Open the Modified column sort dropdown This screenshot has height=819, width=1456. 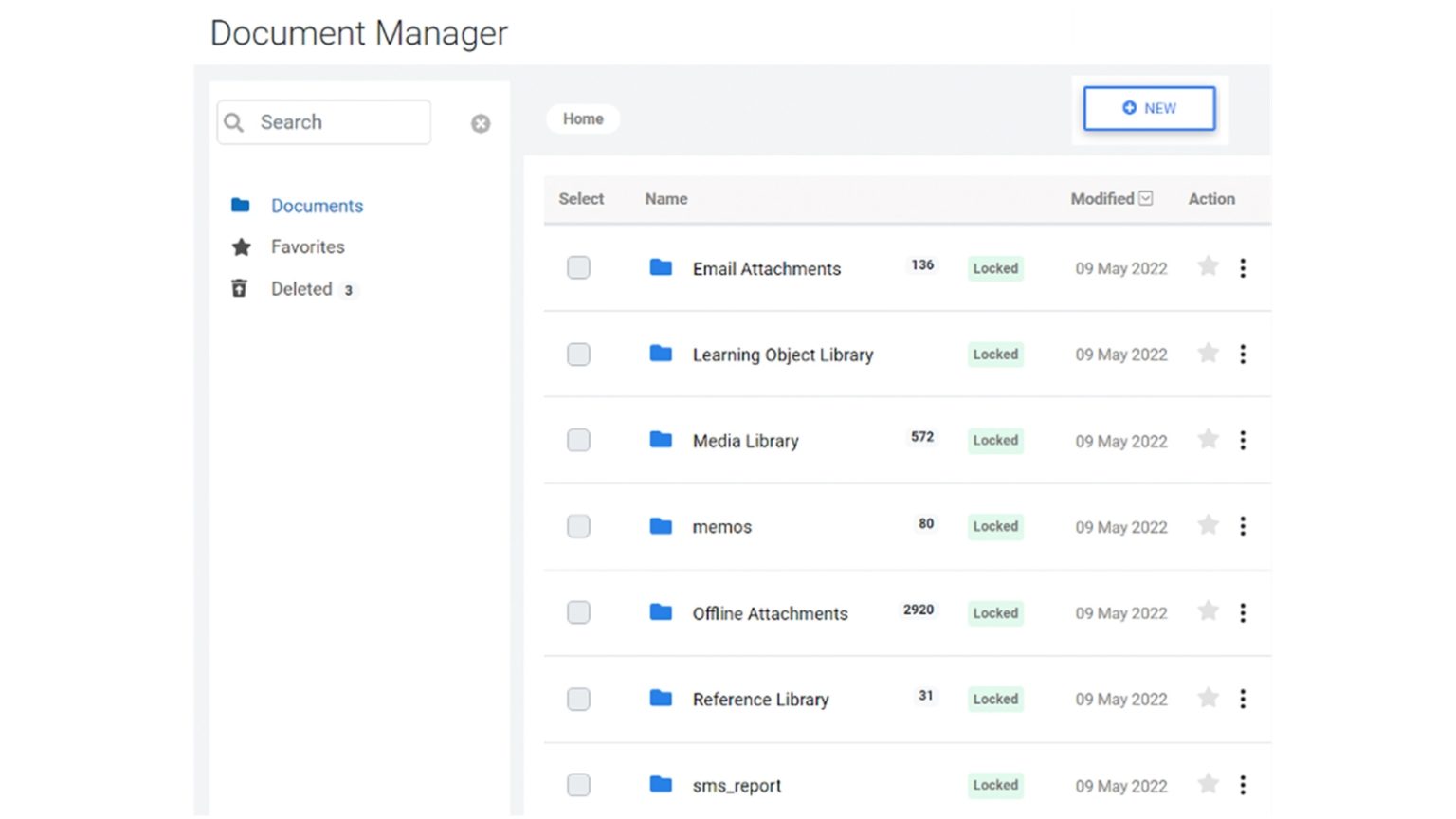point(1146,198)
